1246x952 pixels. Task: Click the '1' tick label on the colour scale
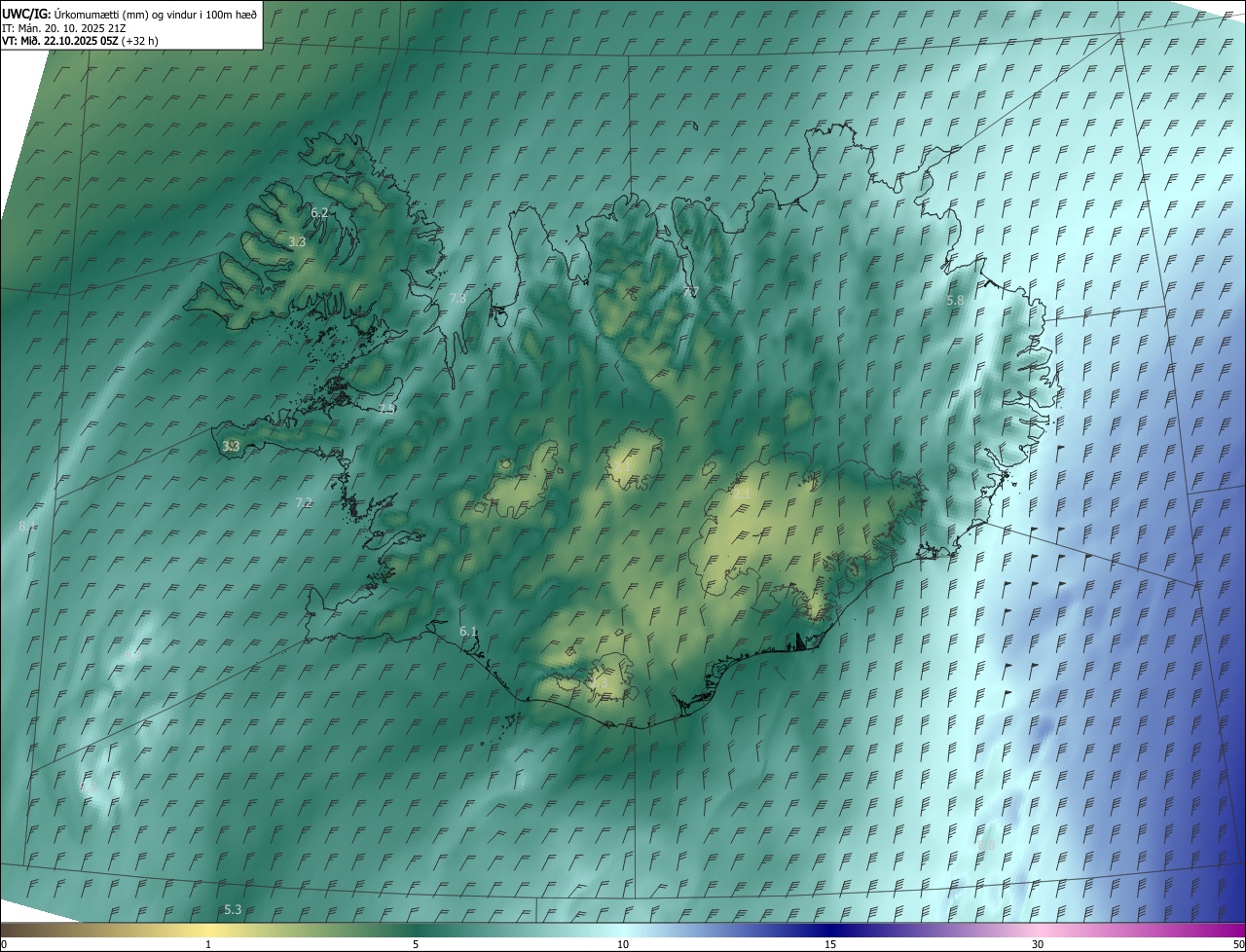coord(208,944)
